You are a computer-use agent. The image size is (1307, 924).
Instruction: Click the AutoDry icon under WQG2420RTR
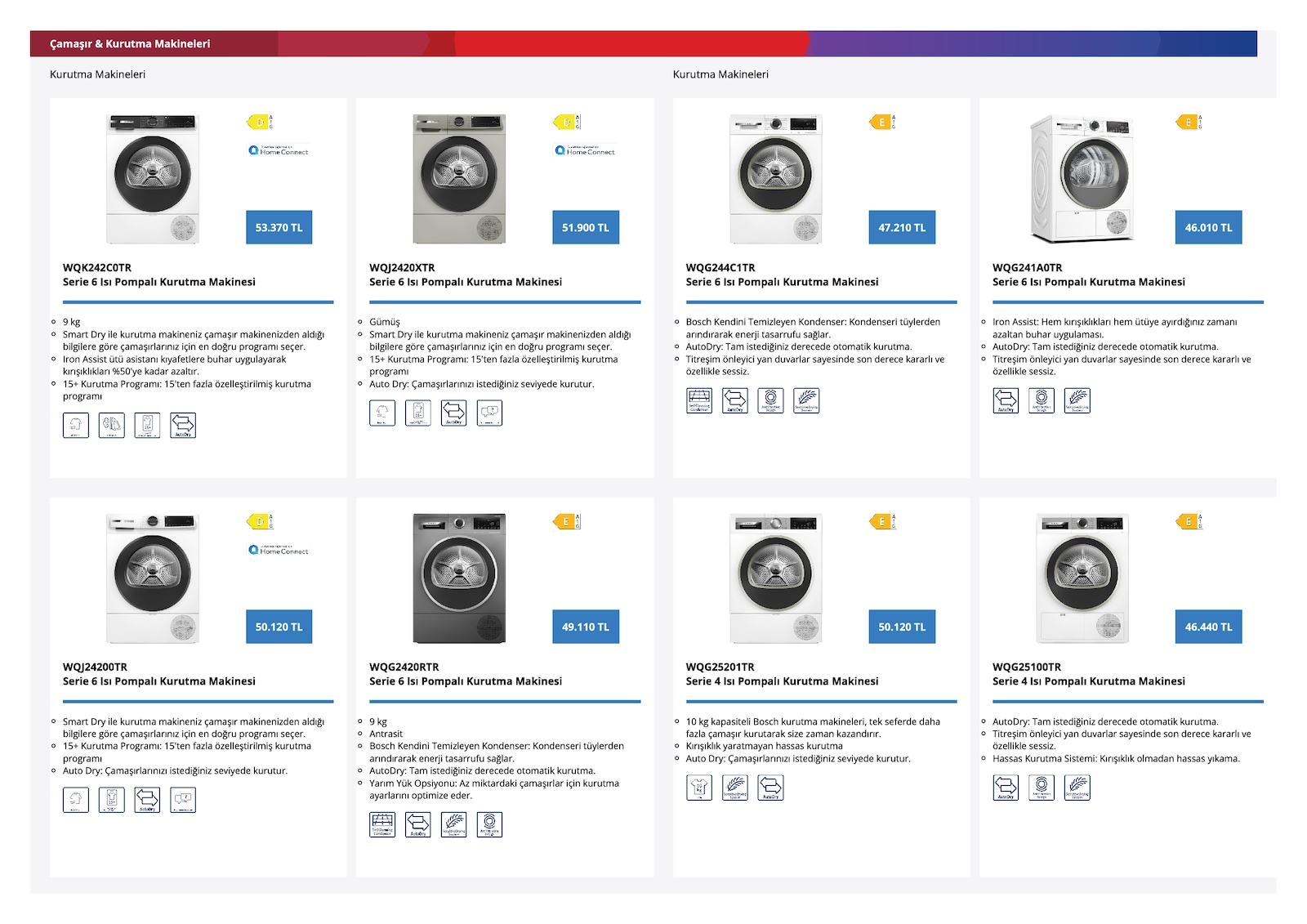[418, 824]
